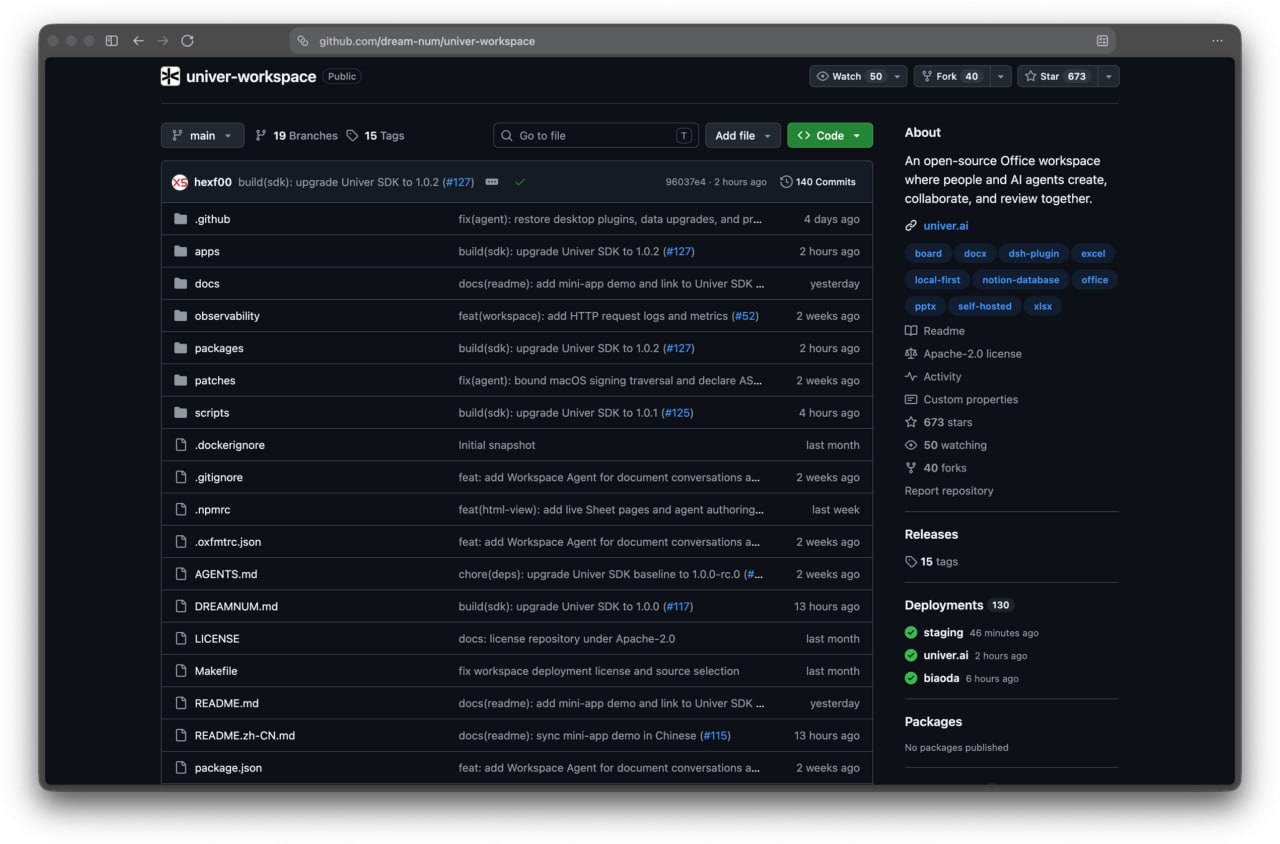Viewport: 1280px width, 844px height.
Task: Open the main branch selector dropdown
Action: tap(202, 136)
